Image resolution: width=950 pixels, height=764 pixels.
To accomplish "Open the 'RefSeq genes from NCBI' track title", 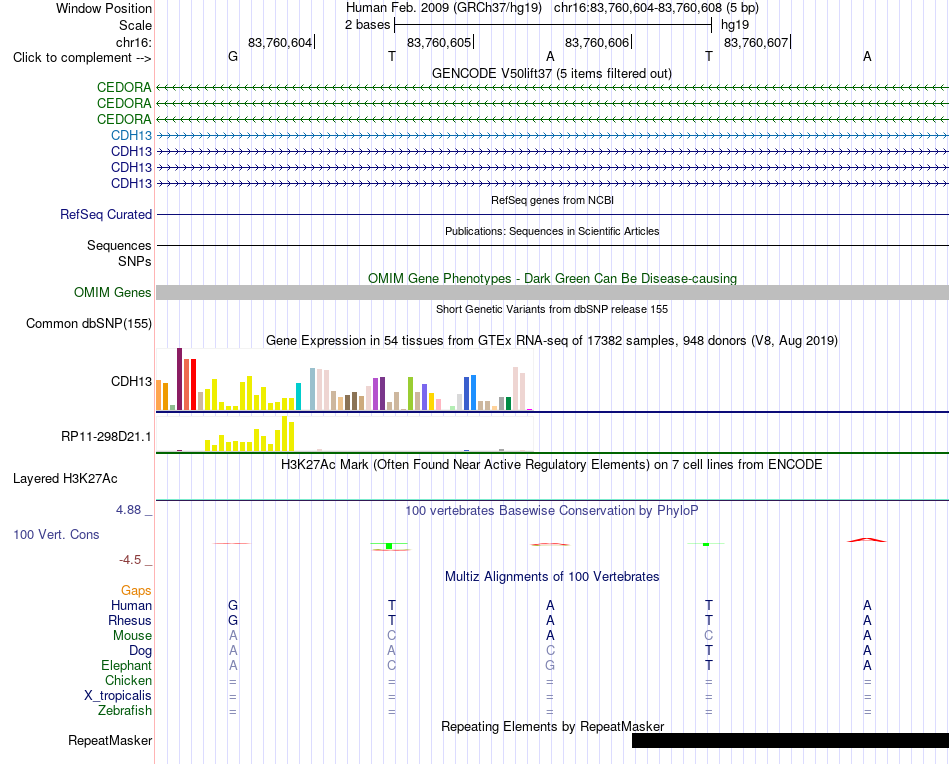I will click(x=553, y=200).
